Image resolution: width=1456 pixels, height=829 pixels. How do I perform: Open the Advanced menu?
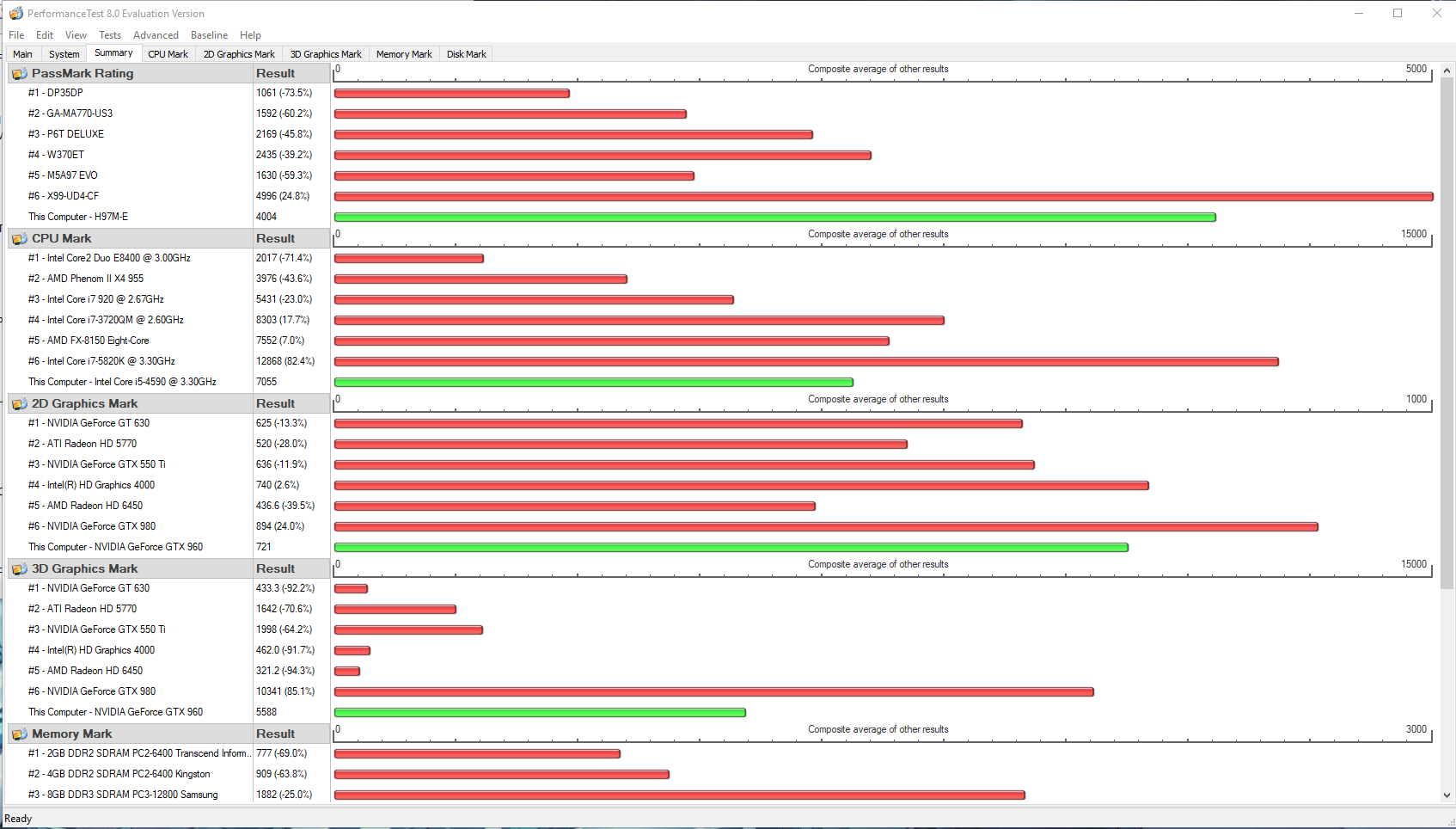coord(156,35)
